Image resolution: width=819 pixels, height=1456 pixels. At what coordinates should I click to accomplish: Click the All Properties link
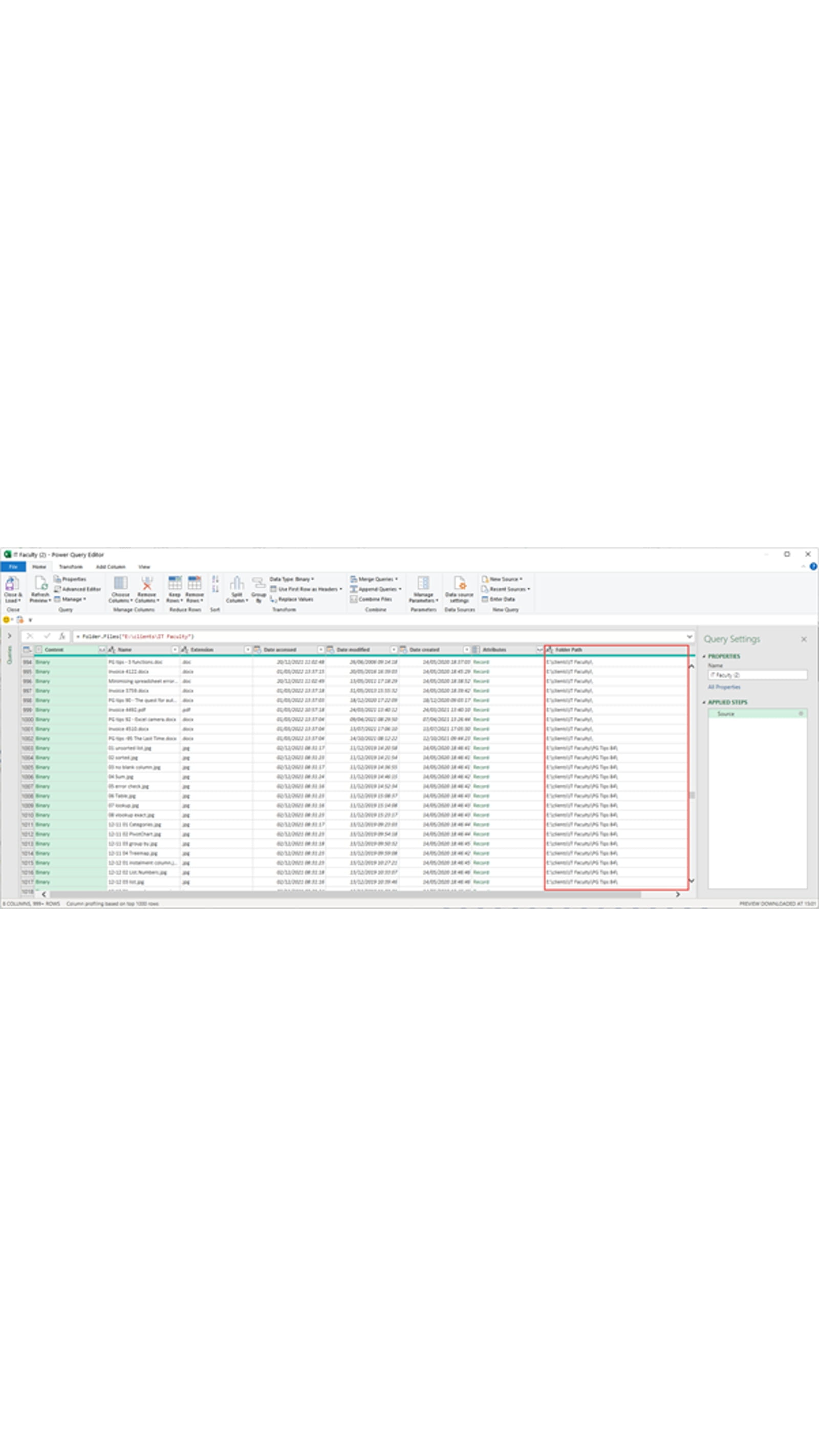tap(724, 687)
